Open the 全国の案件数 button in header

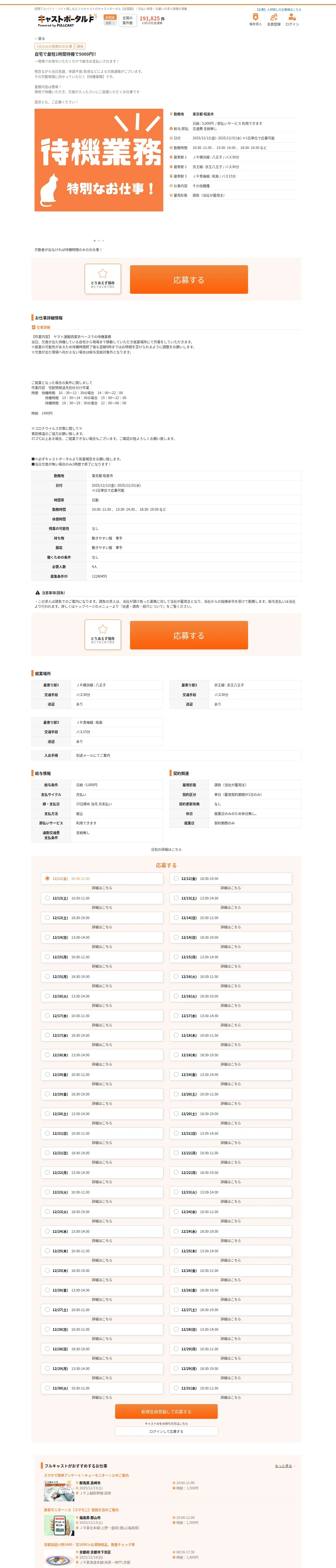pyautogui.click(x=127, y=20)
